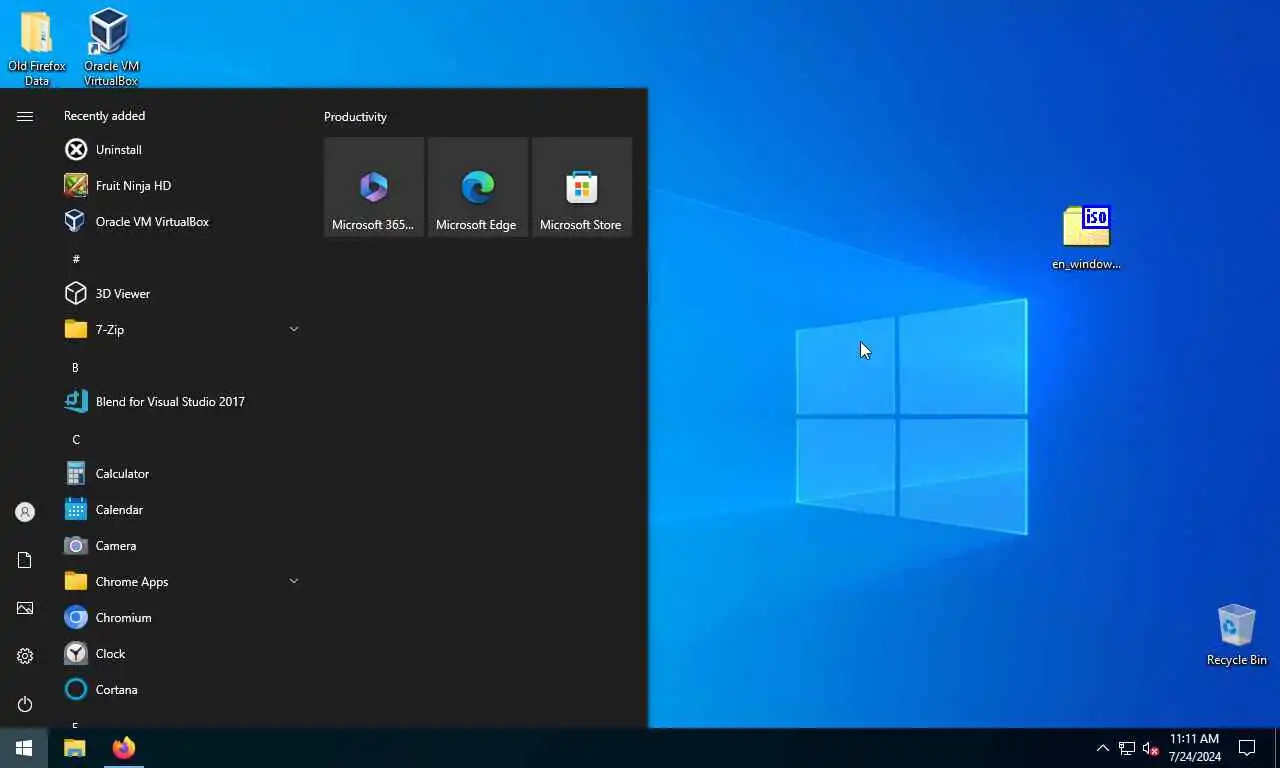Click the Recently added heading
Screen dimensions: 1280x768
coord(104,116)
